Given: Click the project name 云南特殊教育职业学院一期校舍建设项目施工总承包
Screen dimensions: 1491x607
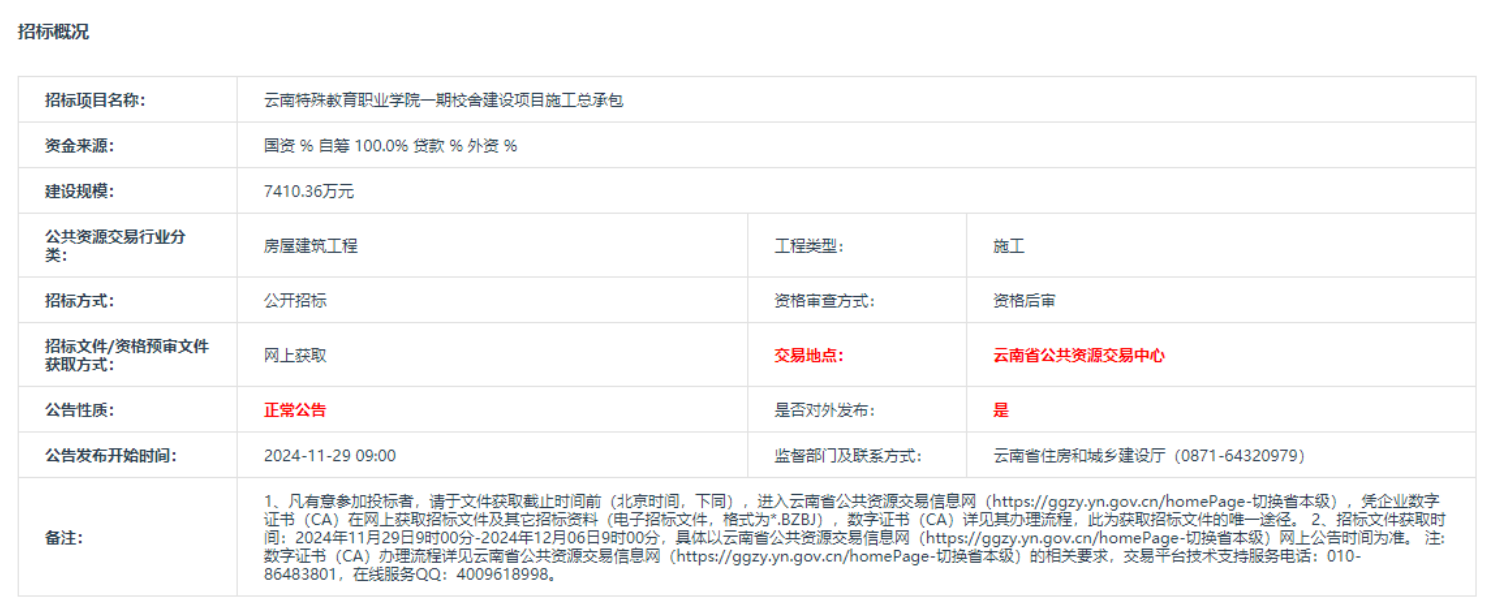Looking at the screenshot, I should pos(443,100).
